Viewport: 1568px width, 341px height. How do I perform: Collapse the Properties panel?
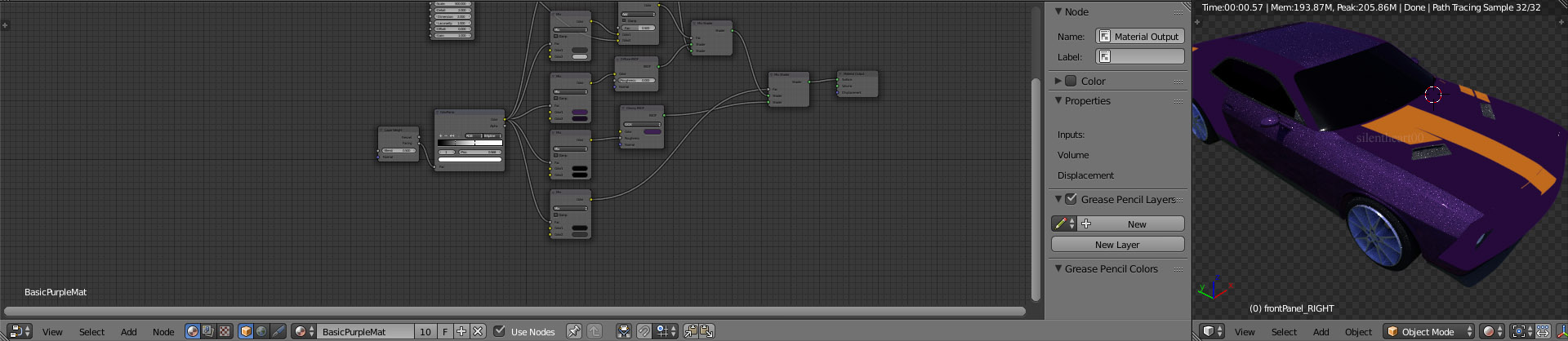pos(1058,101)
